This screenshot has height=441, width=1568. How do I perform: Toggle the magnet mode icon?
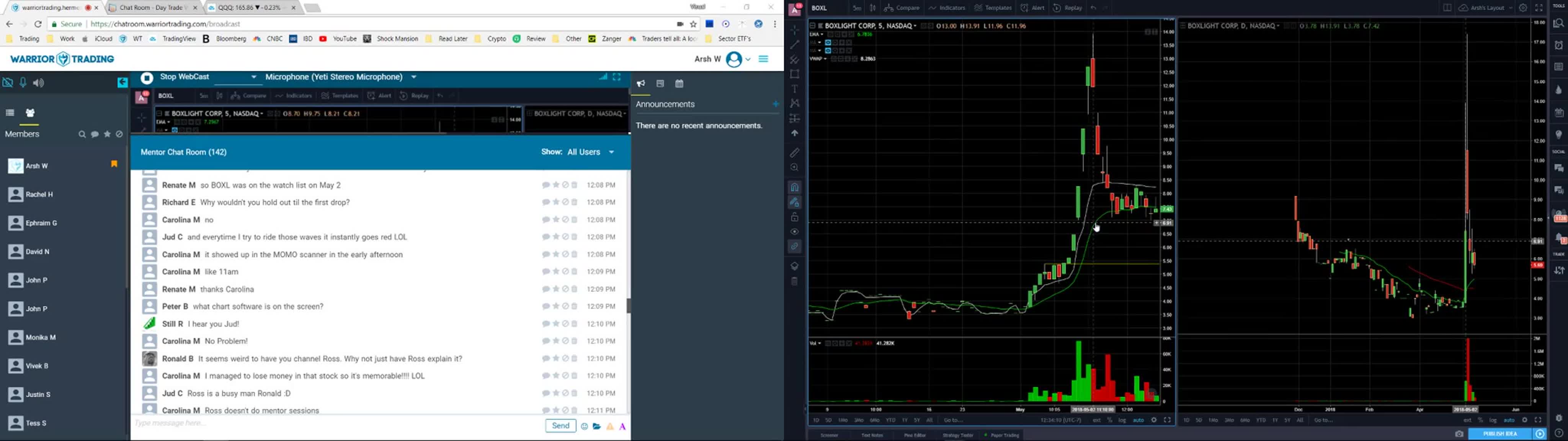coord(795,187)
